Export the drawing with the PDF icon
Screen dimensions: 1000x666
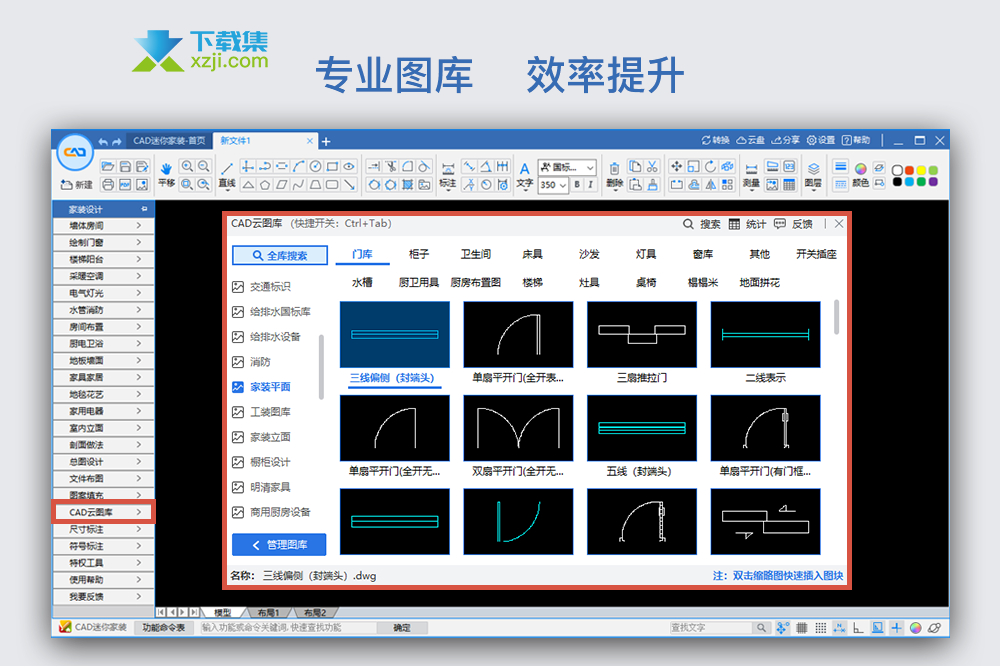125,184
